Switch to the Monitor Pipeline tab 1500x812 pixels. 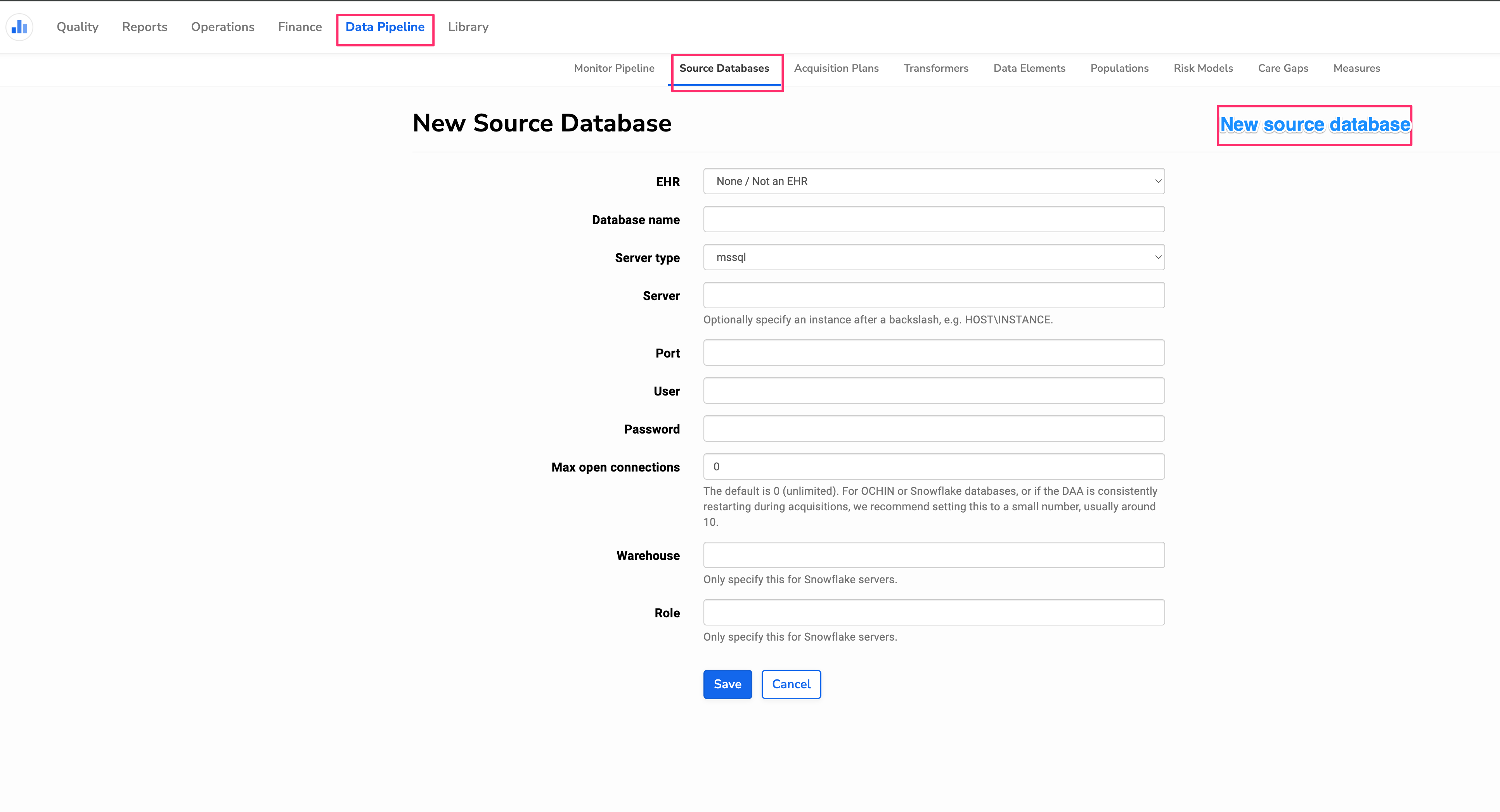coord(614,68)
